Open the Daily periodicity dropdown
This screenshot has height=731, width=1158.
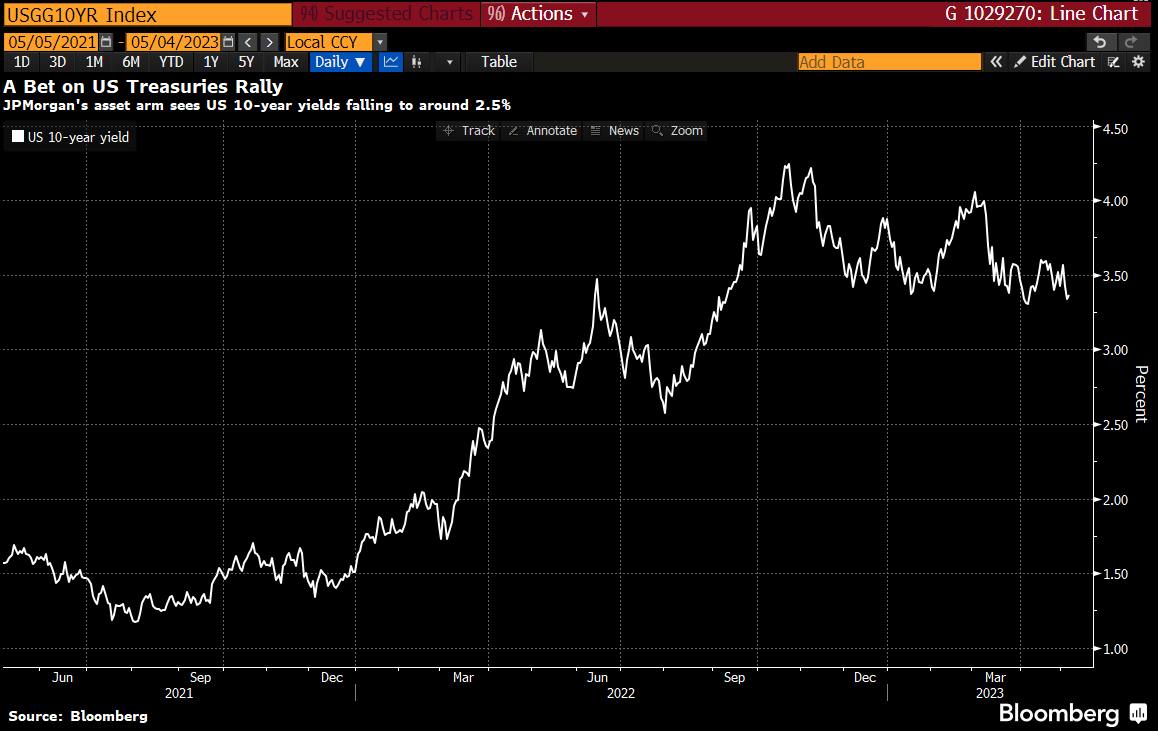pyautogui.click(x=340, y=62)
